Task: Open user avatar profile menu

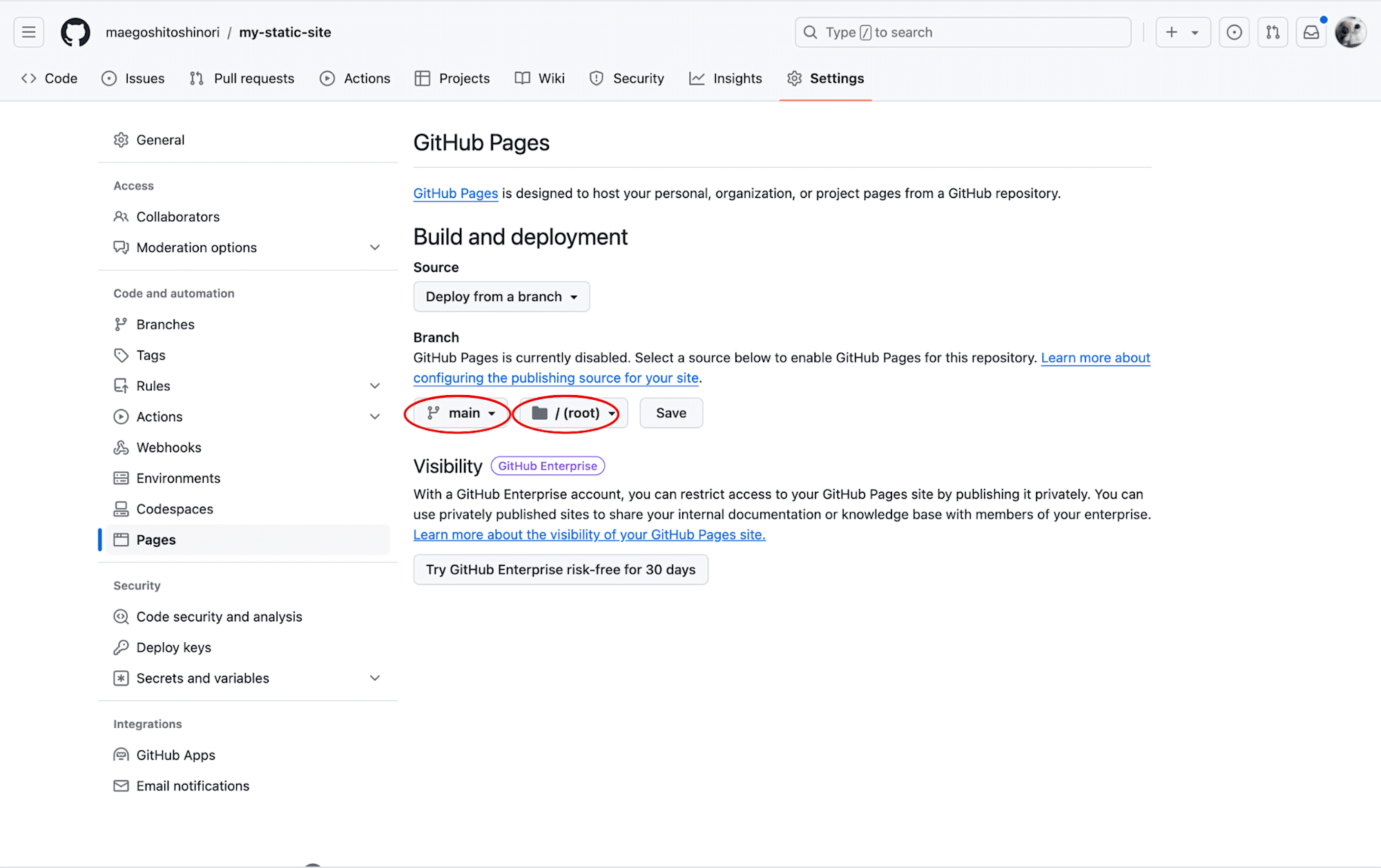Action: coord(1350,32)
